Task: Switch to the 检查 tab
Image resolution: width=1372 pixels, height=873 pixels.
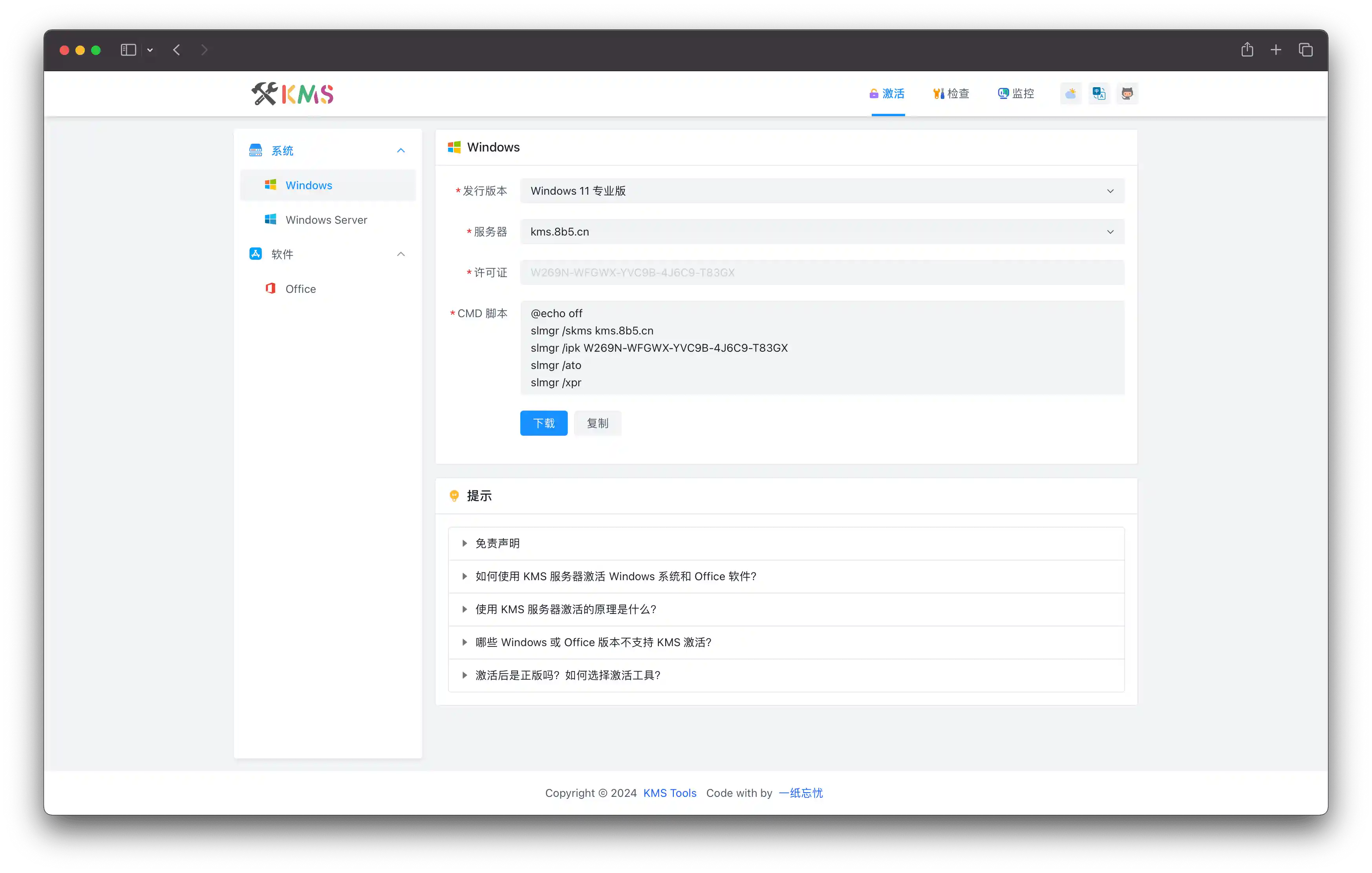Action: tap(951, 93)
